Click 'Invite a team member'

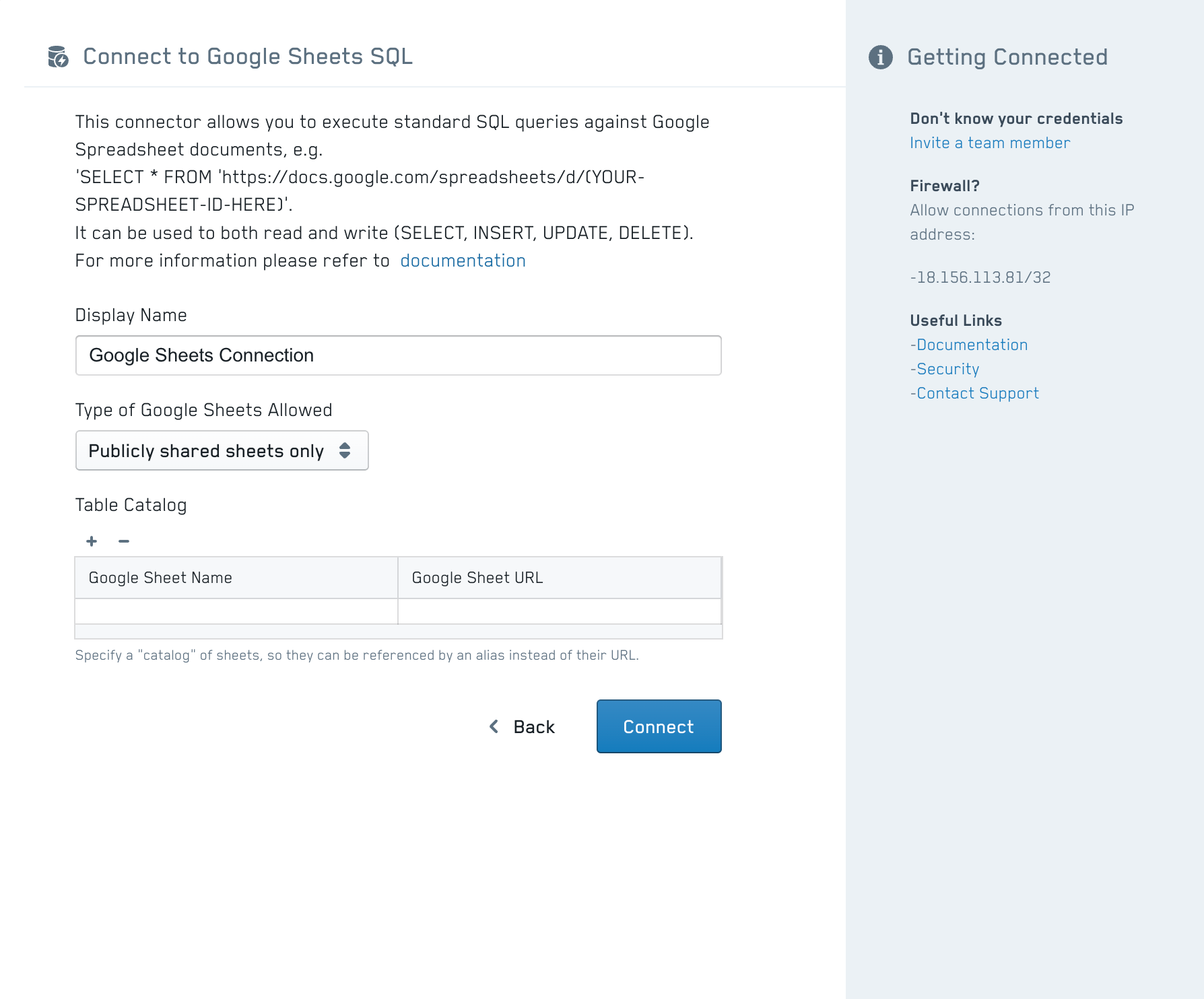990,143
